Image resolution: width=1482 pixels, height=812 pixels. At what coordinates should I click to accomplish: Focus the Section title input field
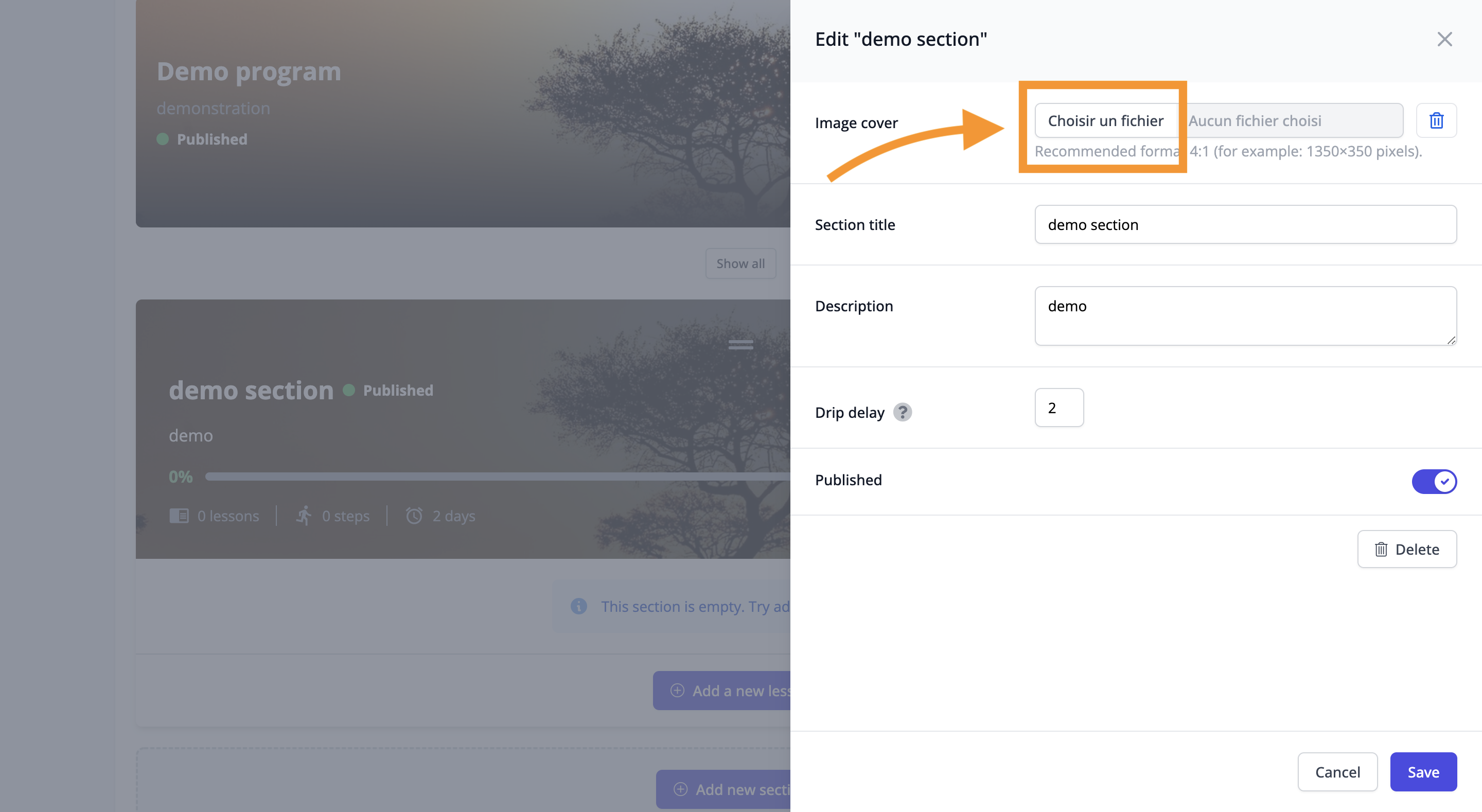click(1245, 224)
